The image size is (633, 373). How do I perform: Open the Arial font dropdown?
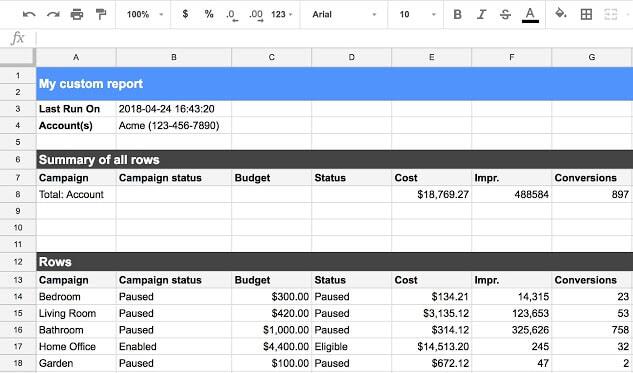344,15
